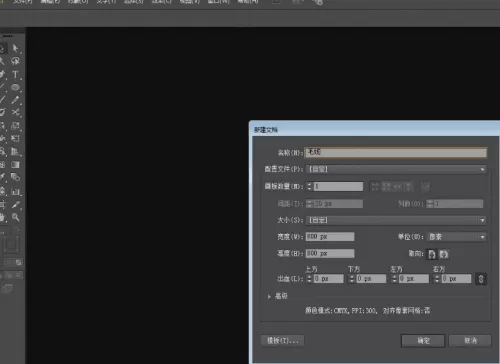This screenshot has width=500, height=364.
Task: Select the Type tool
Action: (x=15, y=74)
